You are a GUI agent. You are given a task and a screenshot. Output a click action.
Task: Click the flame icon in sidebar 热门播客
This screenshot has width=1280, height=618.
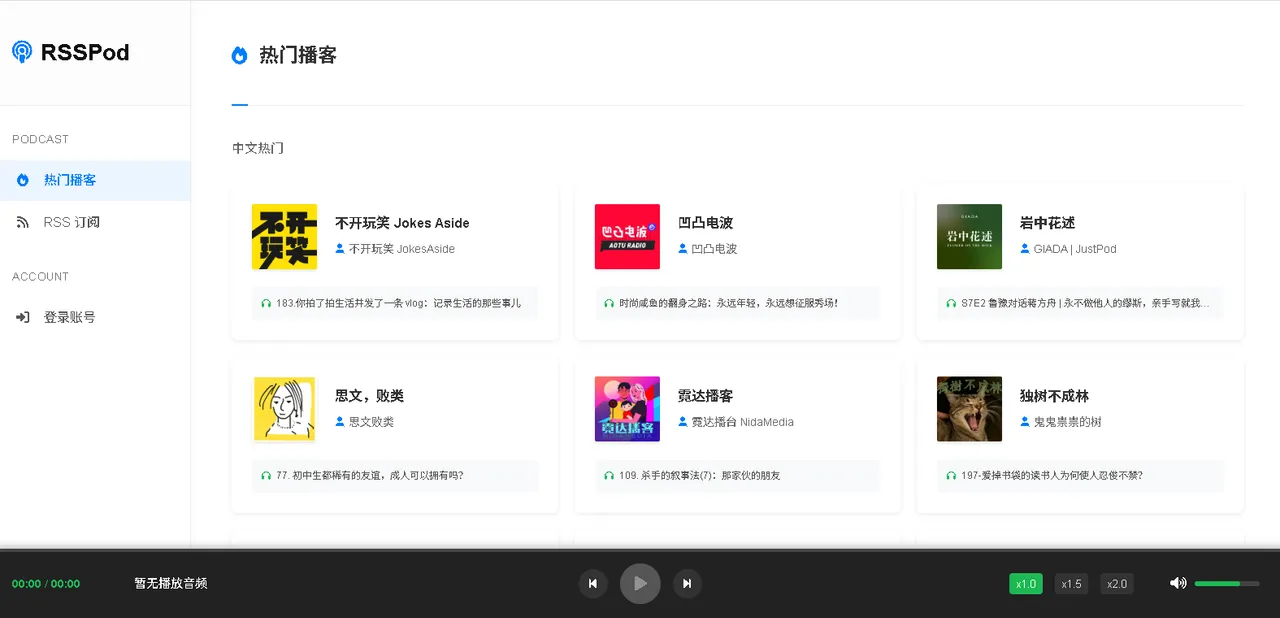point(23,180)
